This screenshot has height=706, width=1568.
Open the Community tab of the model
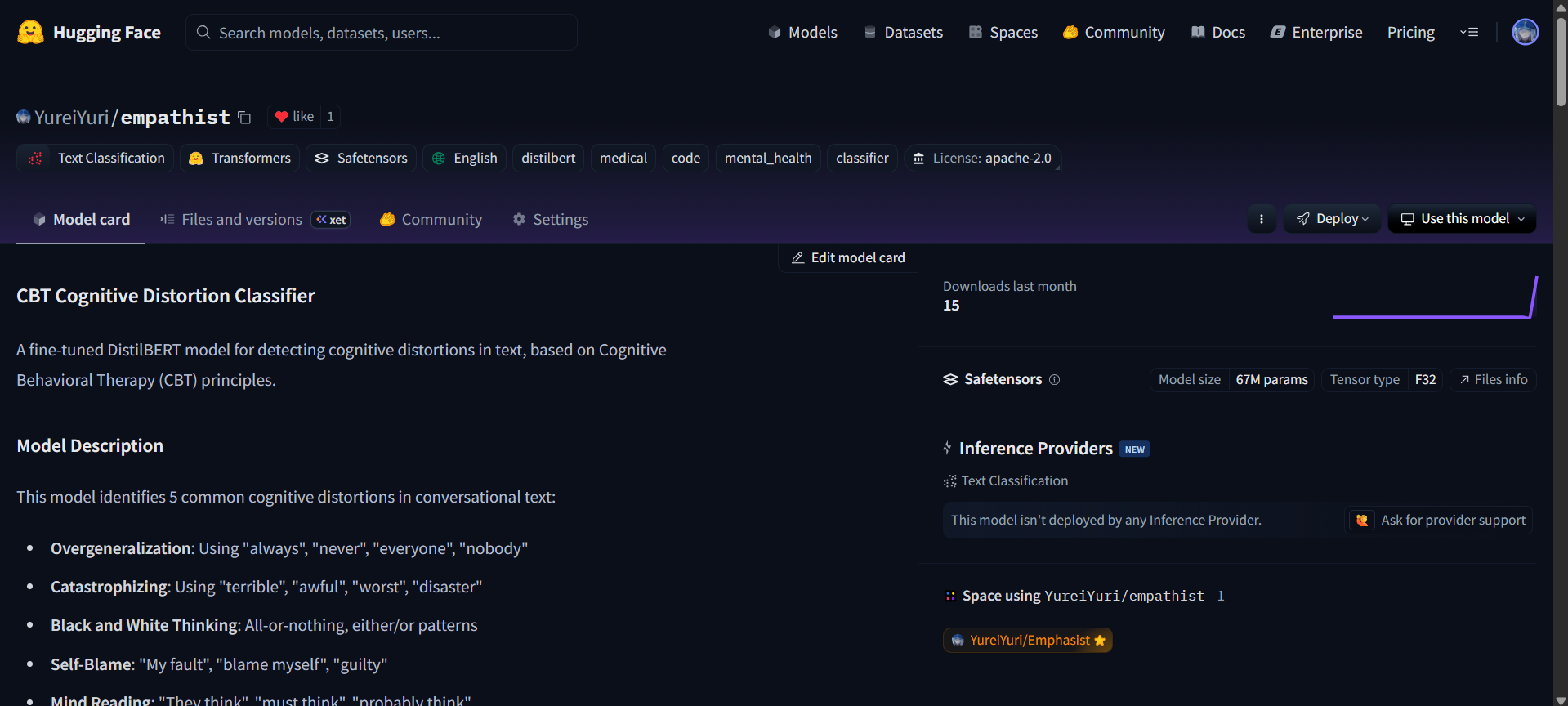click(431, 219)
